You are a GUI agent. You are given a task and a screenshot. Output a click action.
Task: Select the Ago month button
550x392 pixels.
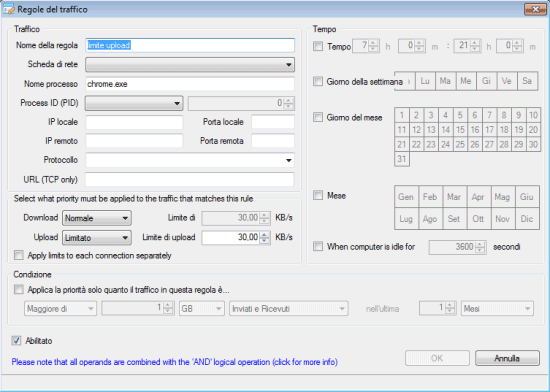click(430, 218)
